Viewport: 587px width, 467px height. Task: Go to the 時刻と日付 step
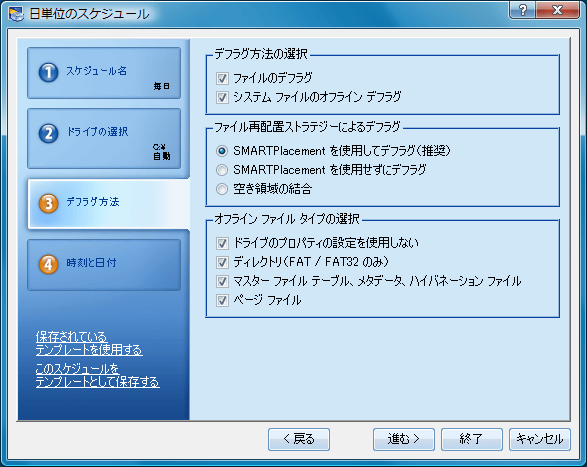click(x=104, y=265)
